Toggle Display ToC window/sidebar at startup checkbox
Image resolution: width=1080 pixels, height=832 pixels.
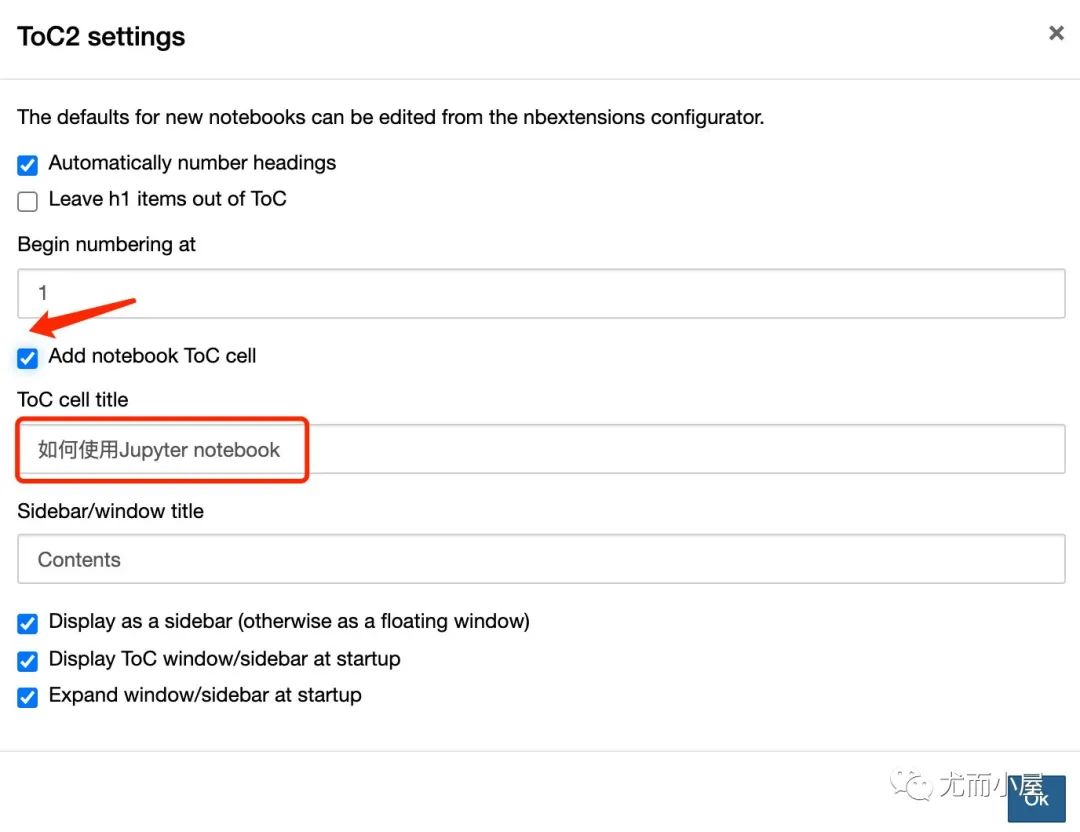(28, 661)
